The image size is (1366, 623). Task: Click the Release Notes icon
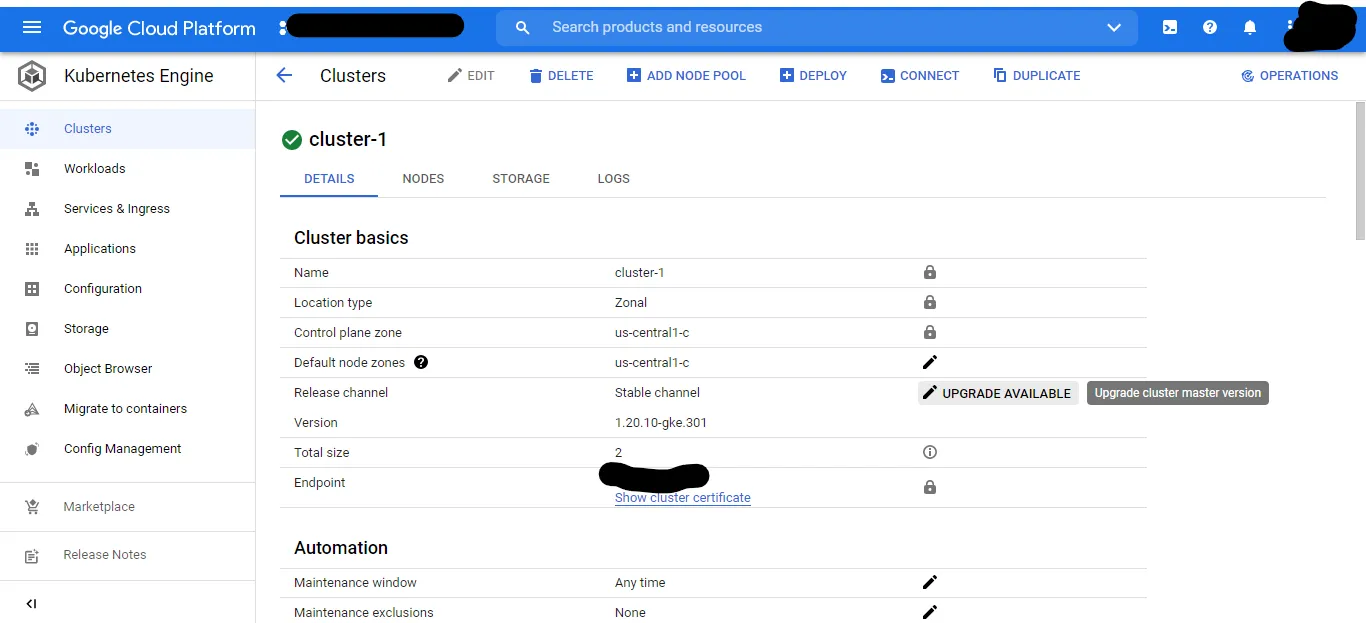(x=32, y=555)
